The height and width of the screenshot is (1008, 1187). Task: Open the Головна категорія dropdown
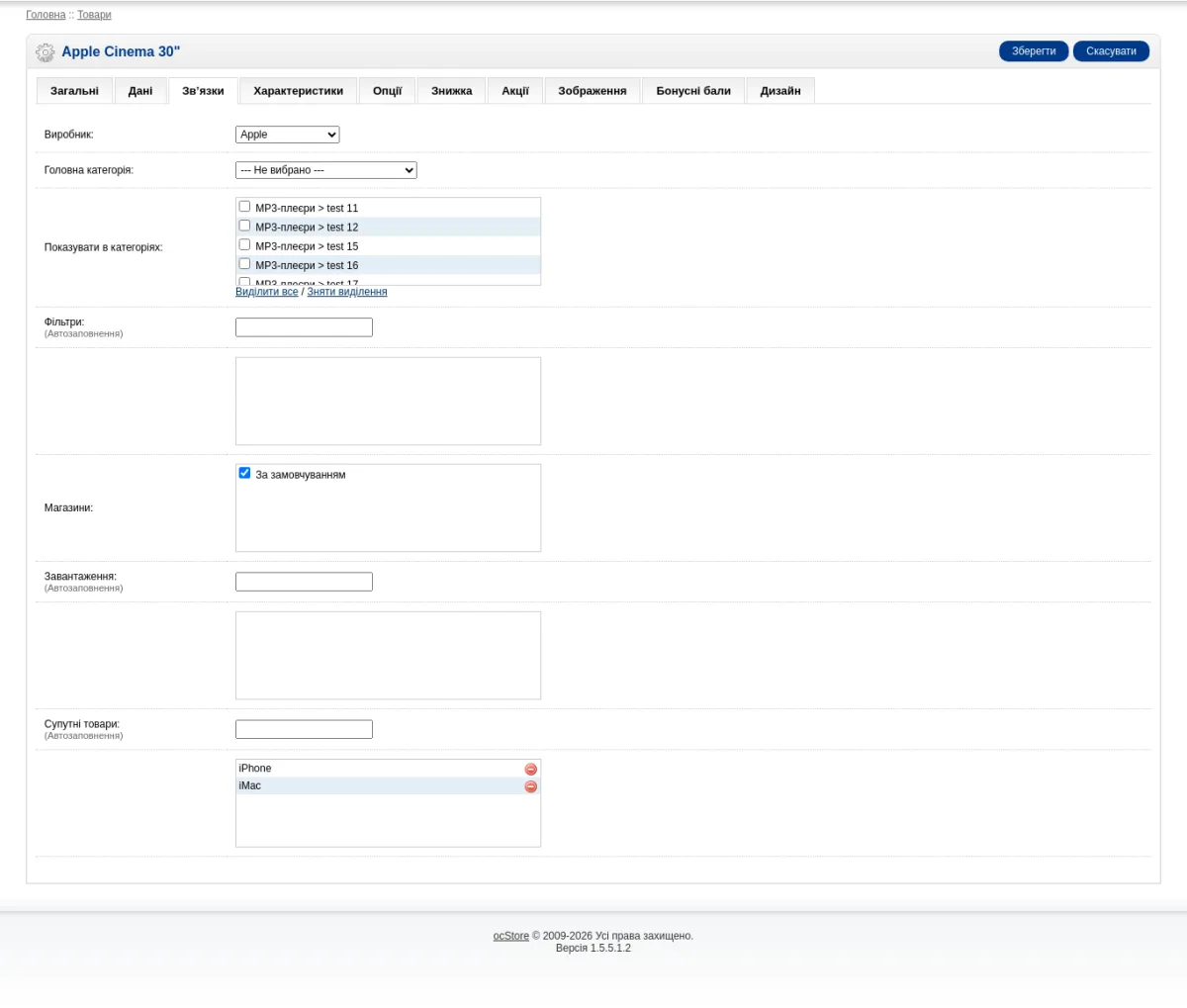point(326,170)
